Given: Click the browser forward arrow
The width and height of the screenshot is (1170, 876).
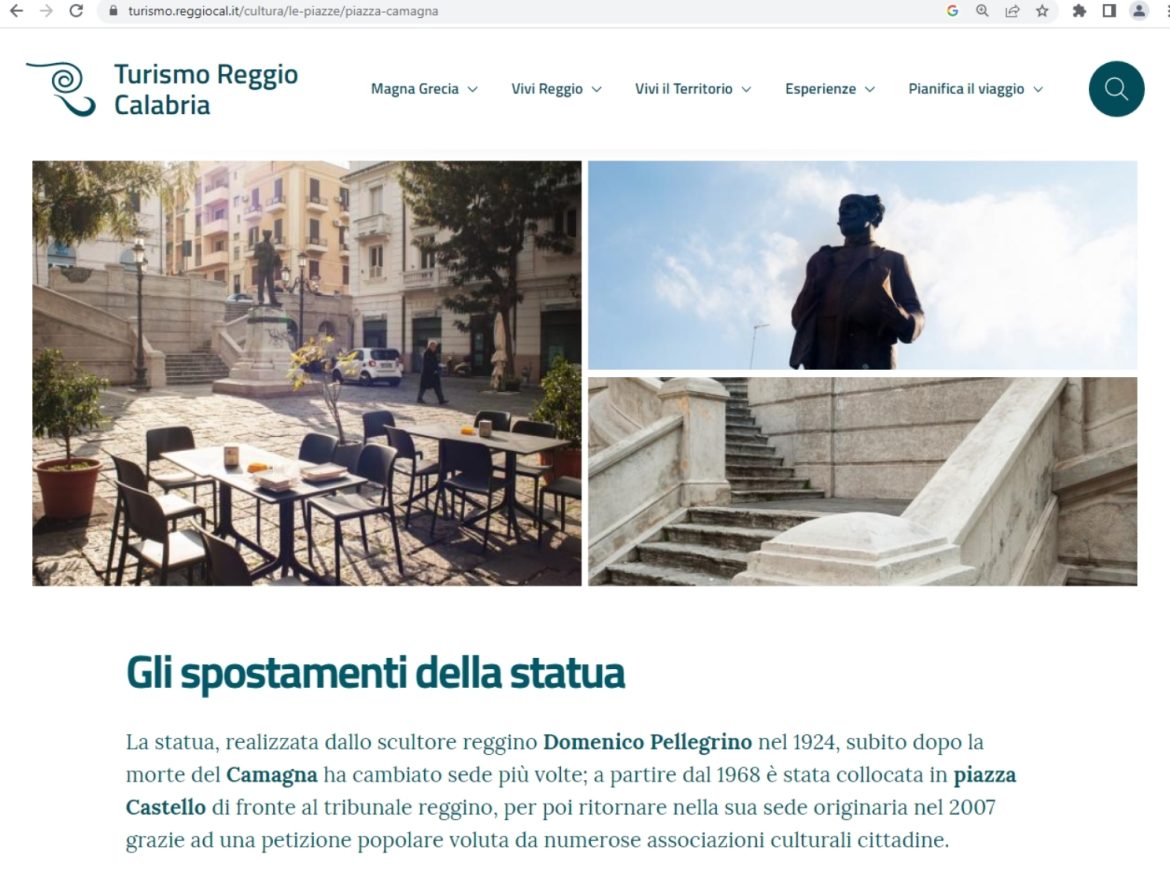Looking at the screenshot, I should pos(46,10).
